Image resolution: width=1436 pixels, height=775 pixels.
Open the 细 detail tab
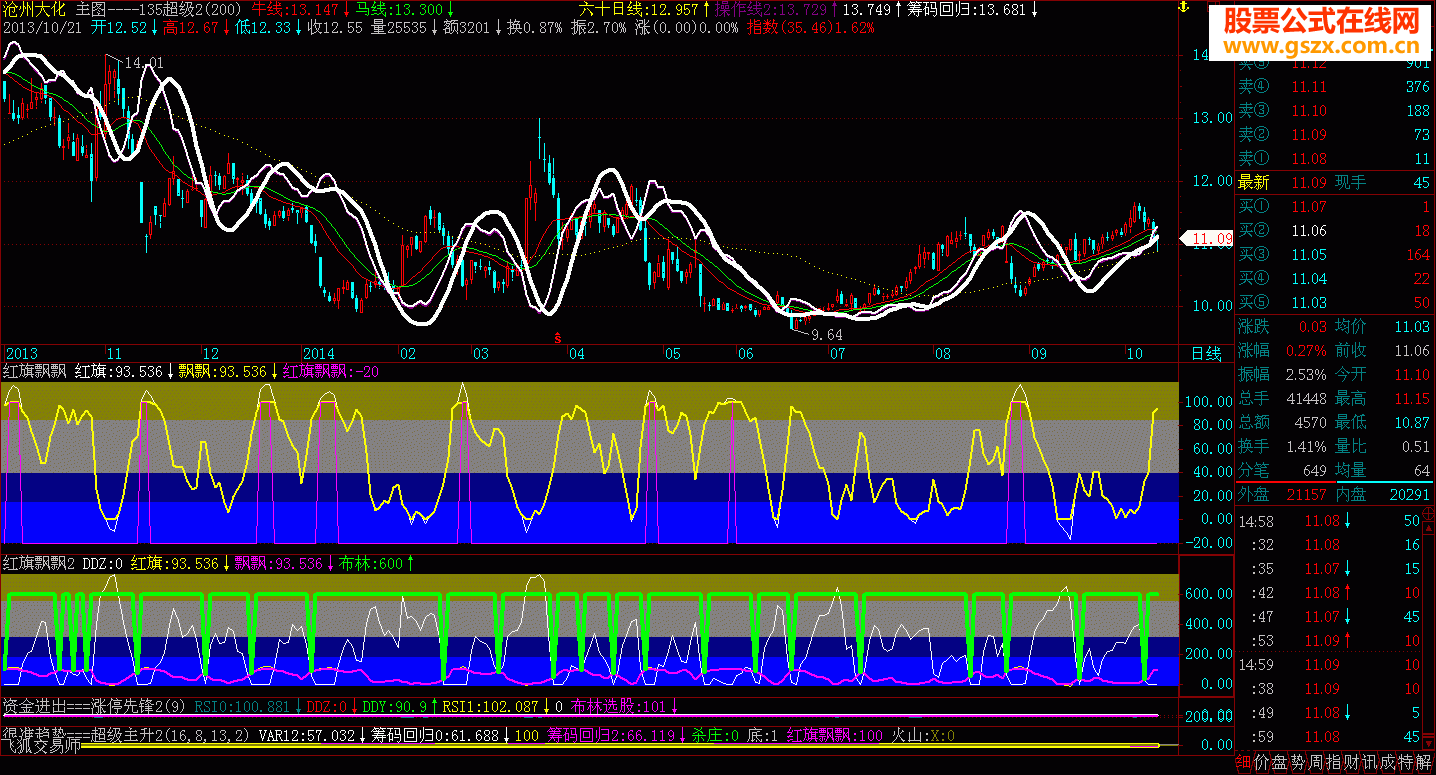tap(1243, 762)
